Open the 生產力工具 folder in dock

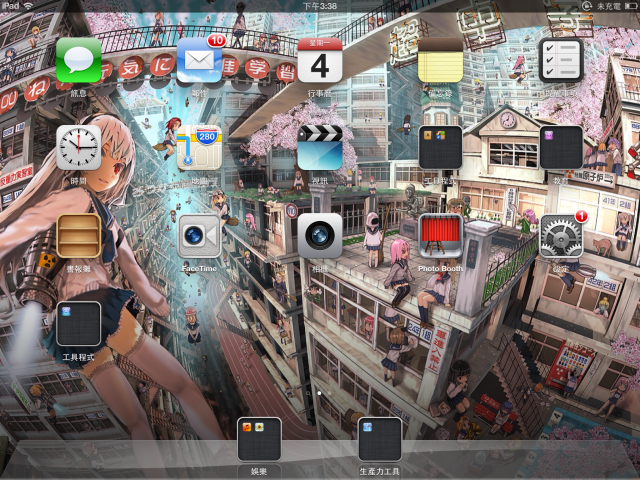coord(380,440)
